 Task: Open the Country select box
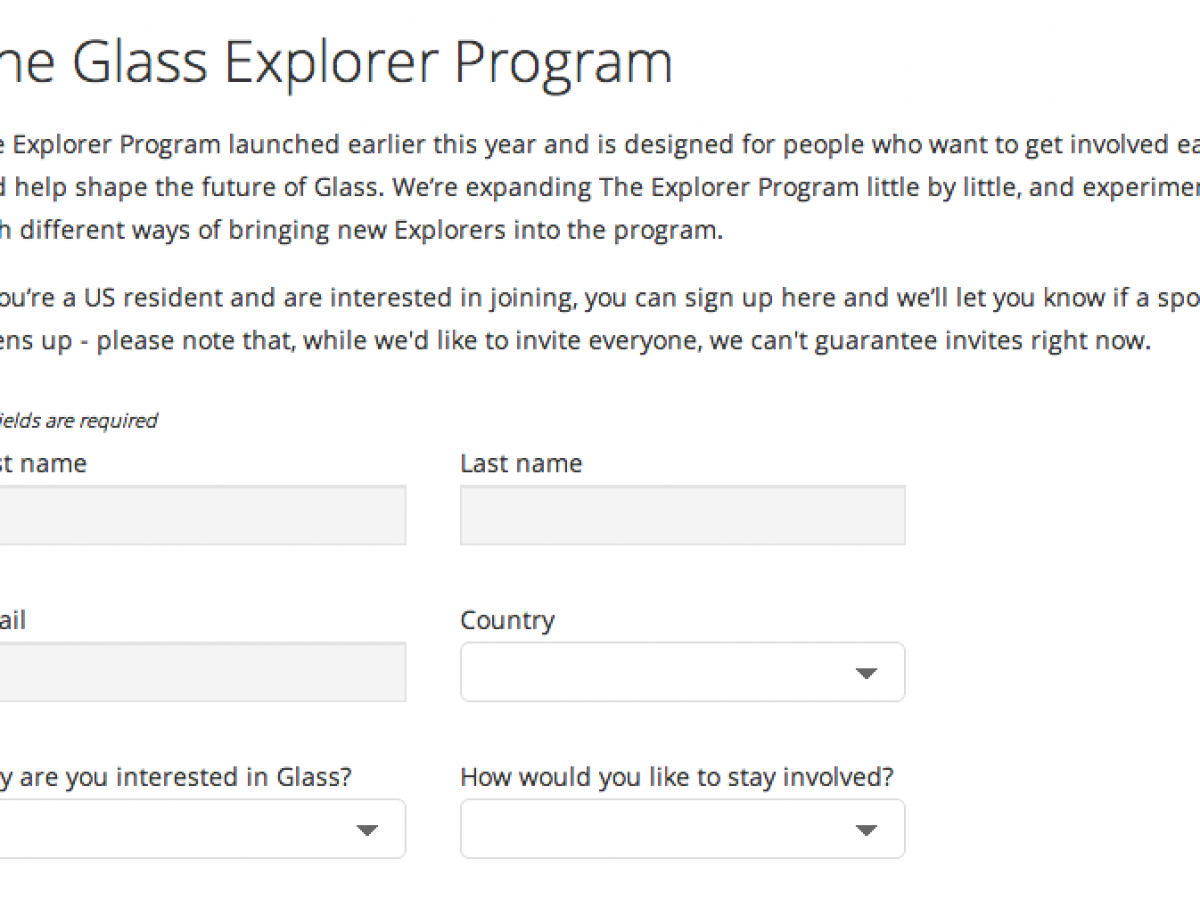(660, 672)
